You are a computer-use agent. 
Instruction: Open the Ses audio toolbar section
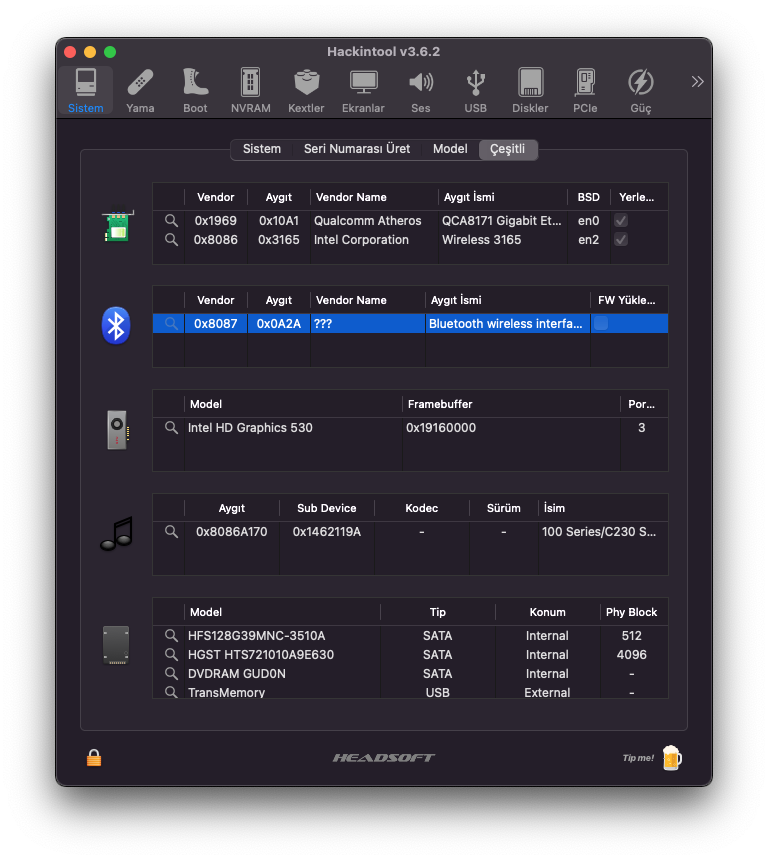pyautogui.click(x=421, y=90)
